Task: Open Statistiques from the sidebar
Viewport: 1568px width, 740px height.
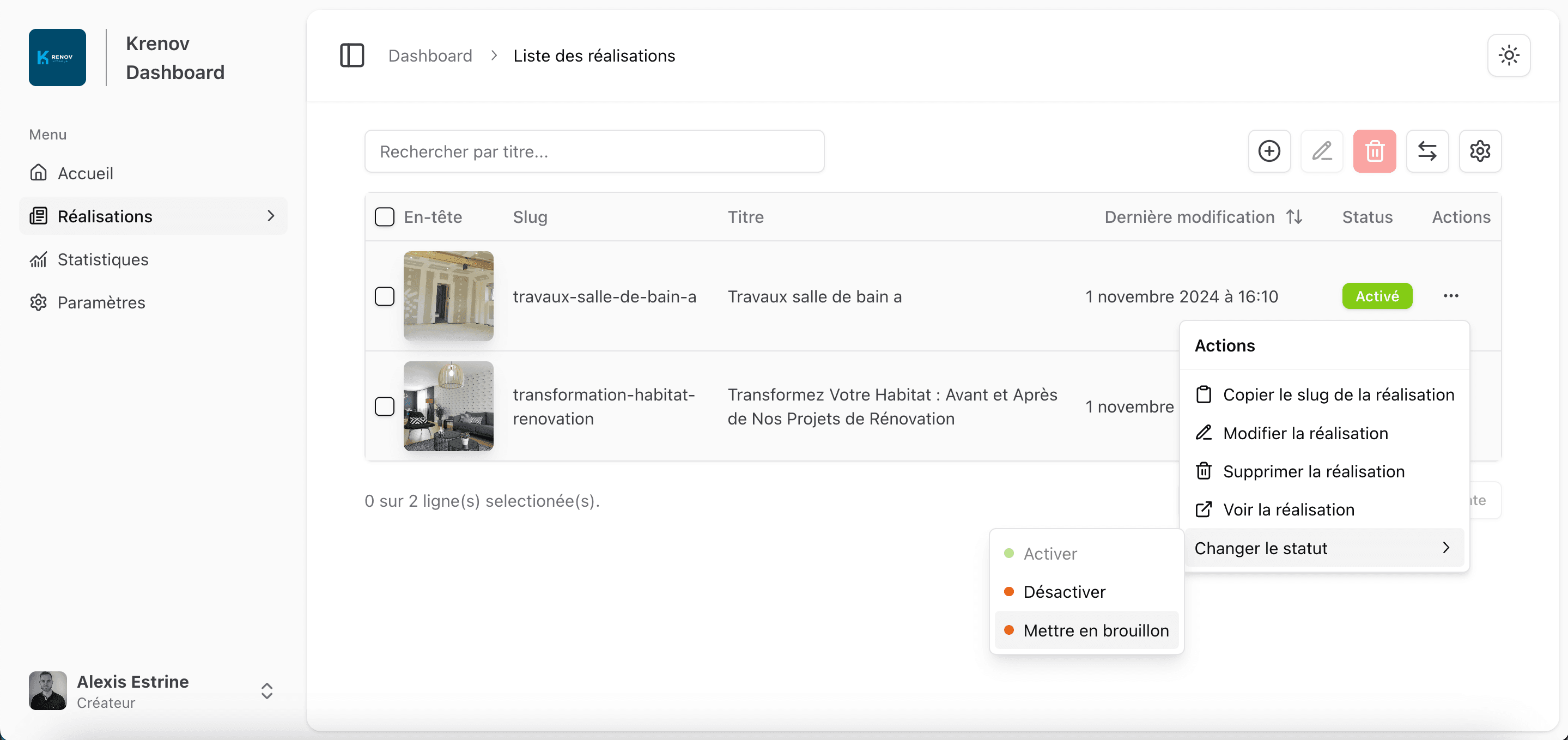Action: point(103,259)
